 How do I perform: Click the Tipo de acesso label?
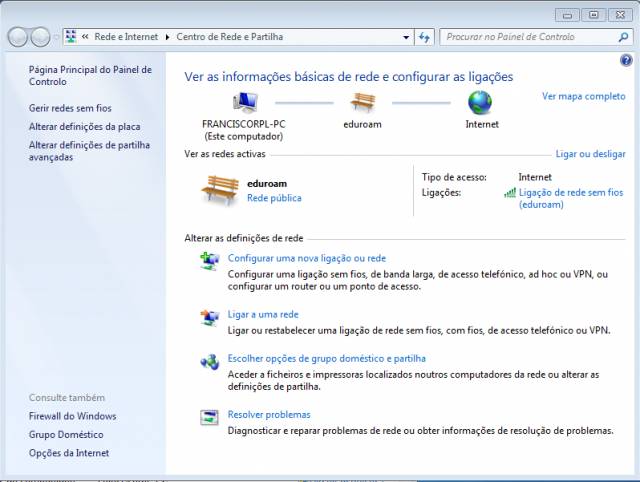(454, 177)
